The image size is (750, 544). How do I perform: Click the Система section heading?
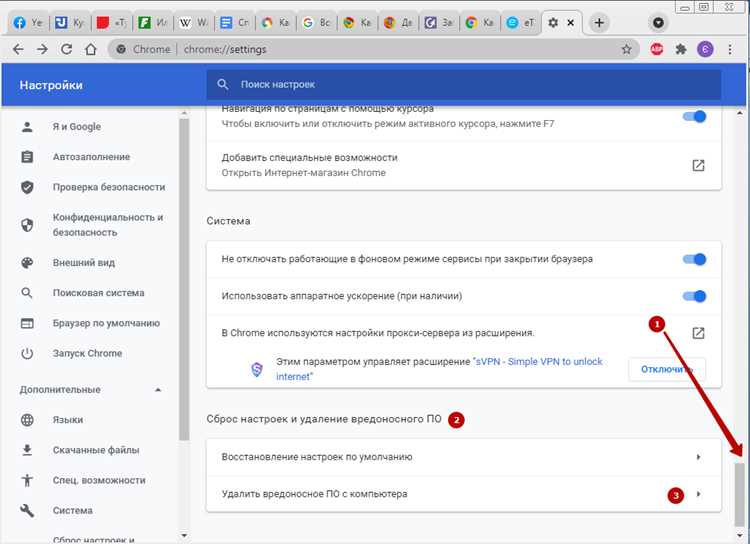tap(228, 221)
